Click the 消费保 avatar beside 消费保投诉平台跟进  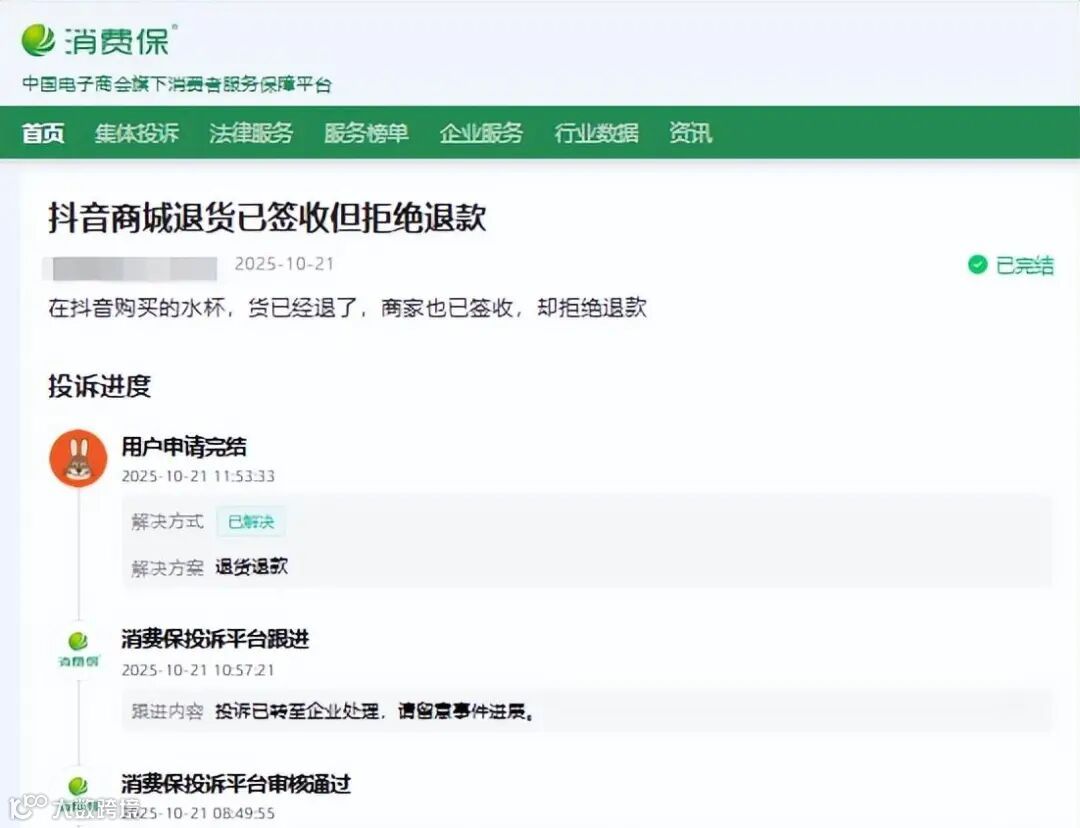tap(79, 650)
